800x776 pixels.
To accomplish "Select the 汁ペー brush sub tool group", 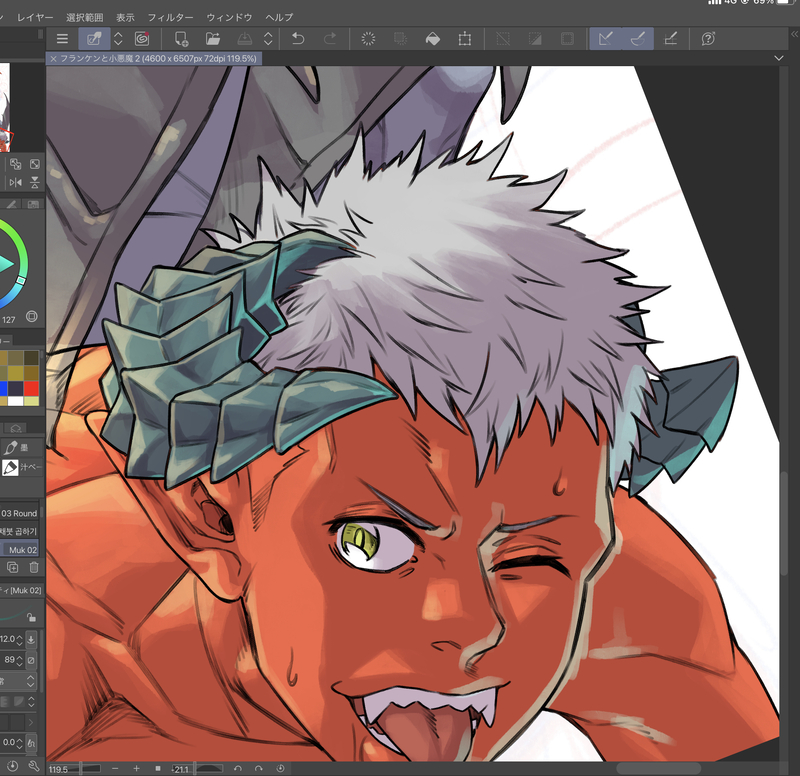I will tap(22, 467).
